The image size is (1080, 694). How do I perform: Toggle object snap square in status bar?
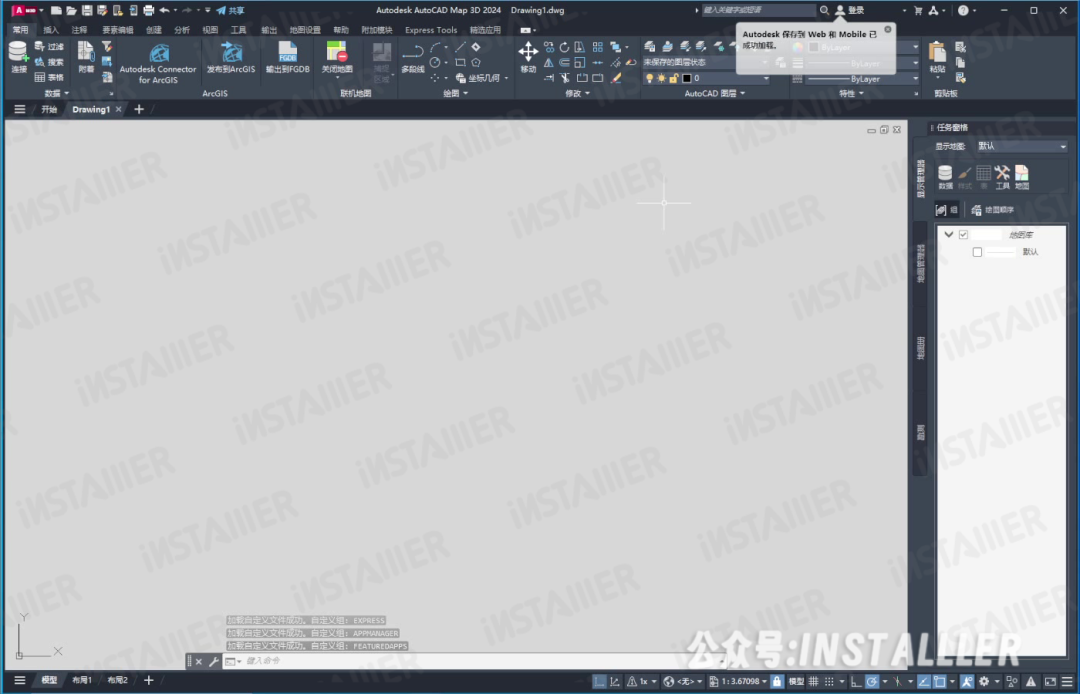tap(939, 681)
